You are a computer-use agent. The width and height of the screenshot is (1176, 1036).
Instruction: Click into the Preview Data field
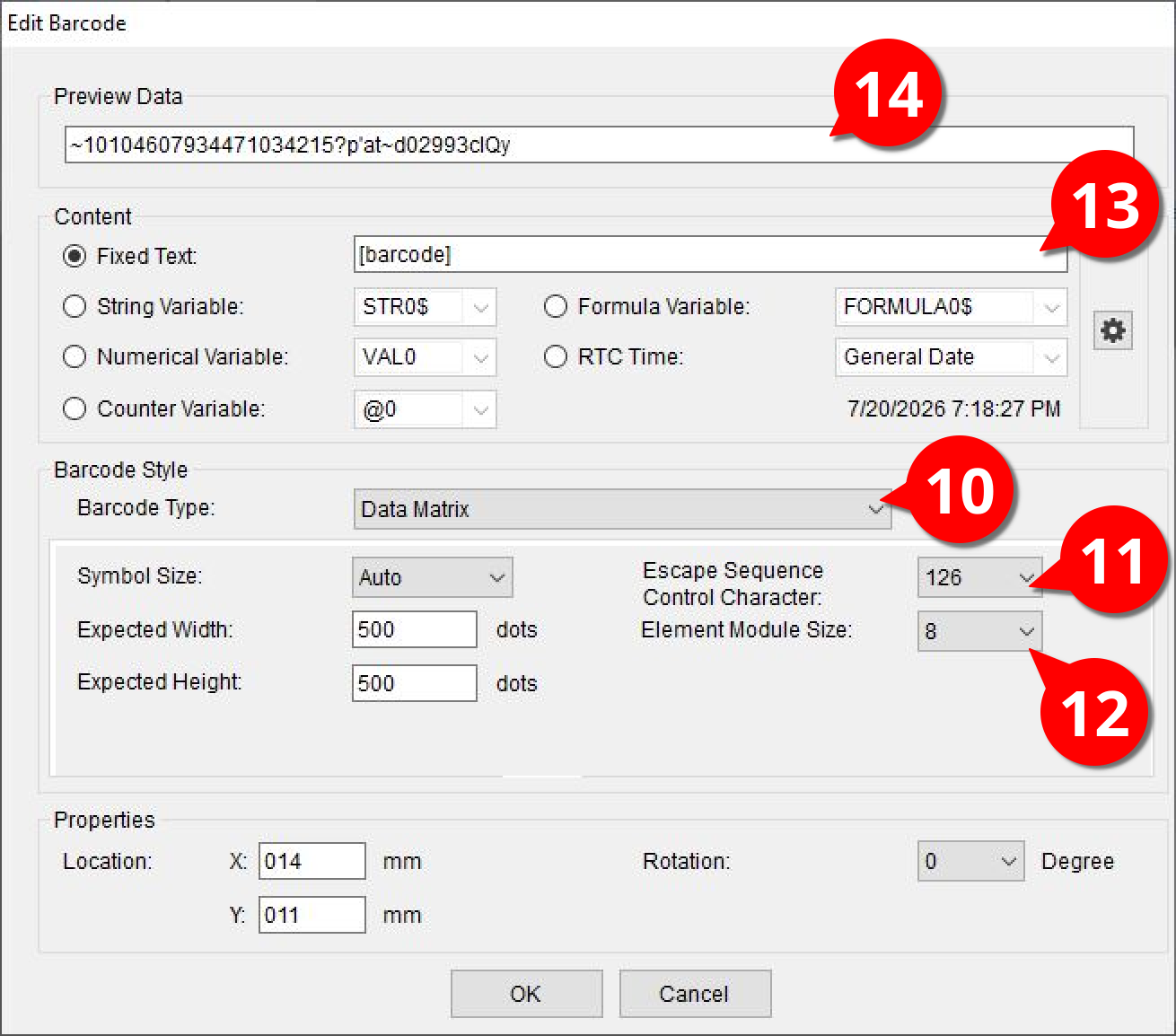[599, 145]
